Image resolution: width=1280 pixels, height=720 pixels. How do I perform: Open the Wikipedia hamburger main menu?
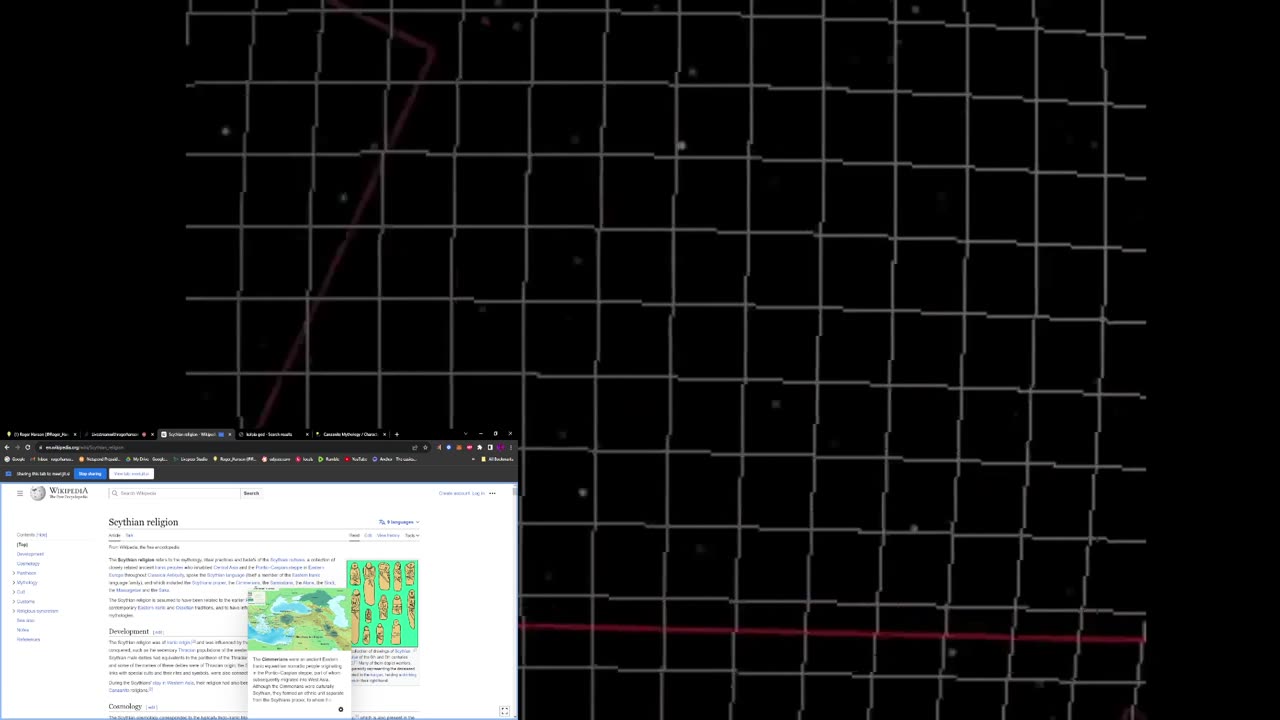tap(20, 493)
